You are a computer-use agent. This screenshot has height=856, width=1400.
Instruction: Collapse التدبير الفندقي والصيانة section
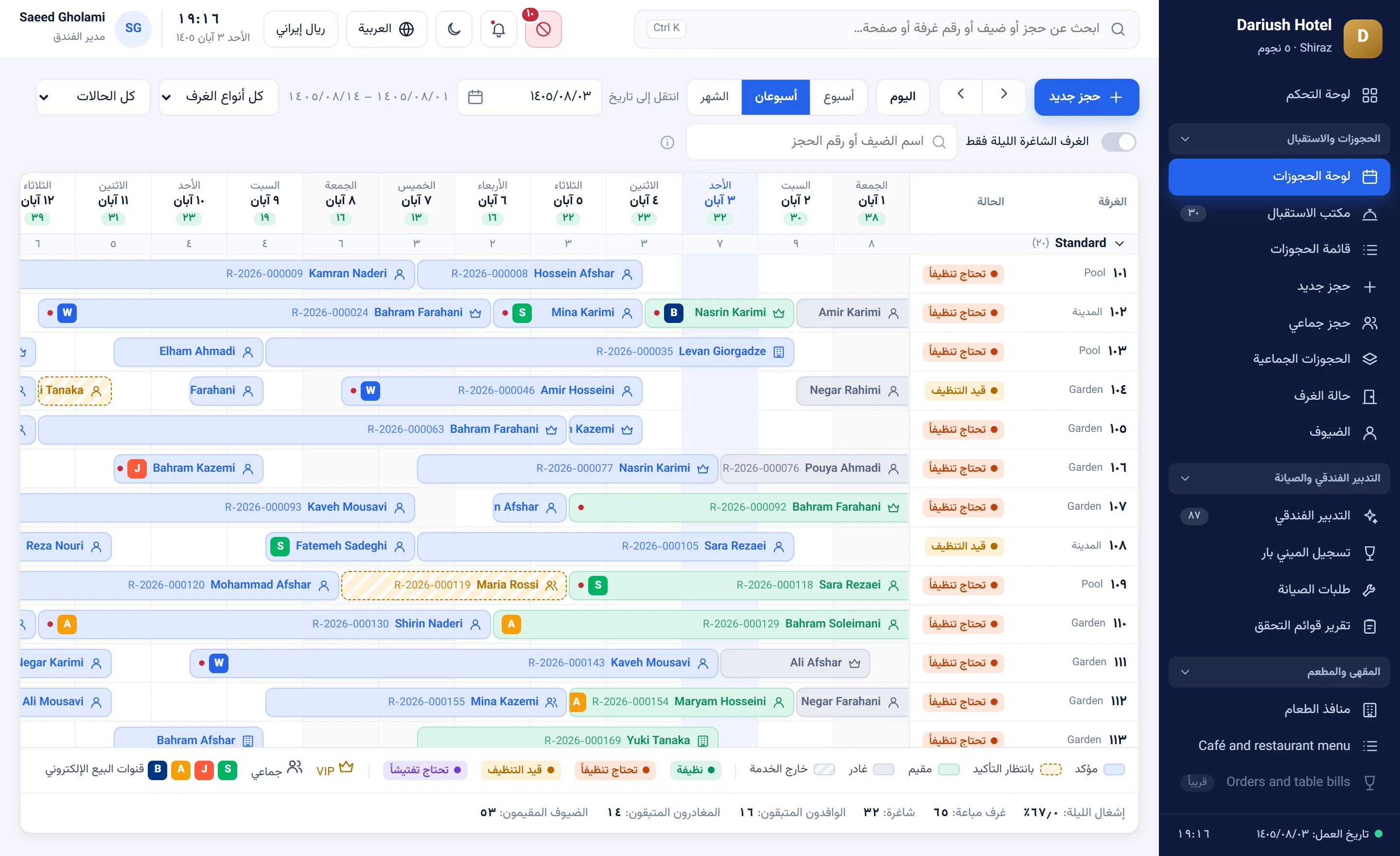point(1279,478)
